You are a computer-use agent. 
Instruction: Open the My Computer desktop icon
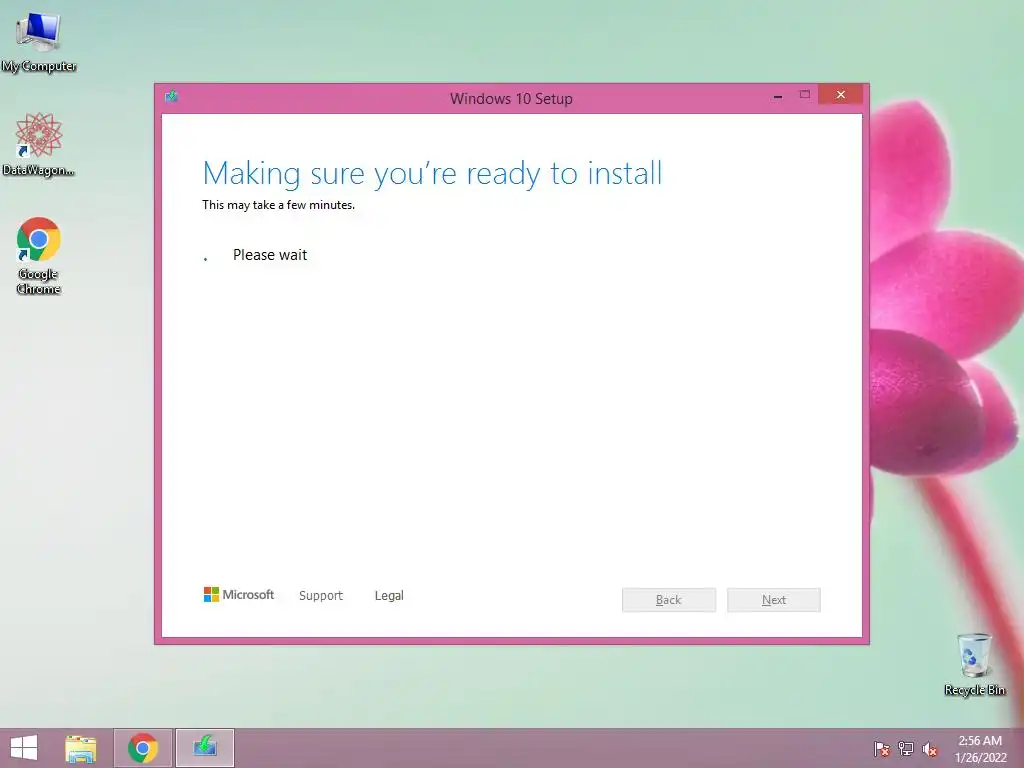point(39,42)
